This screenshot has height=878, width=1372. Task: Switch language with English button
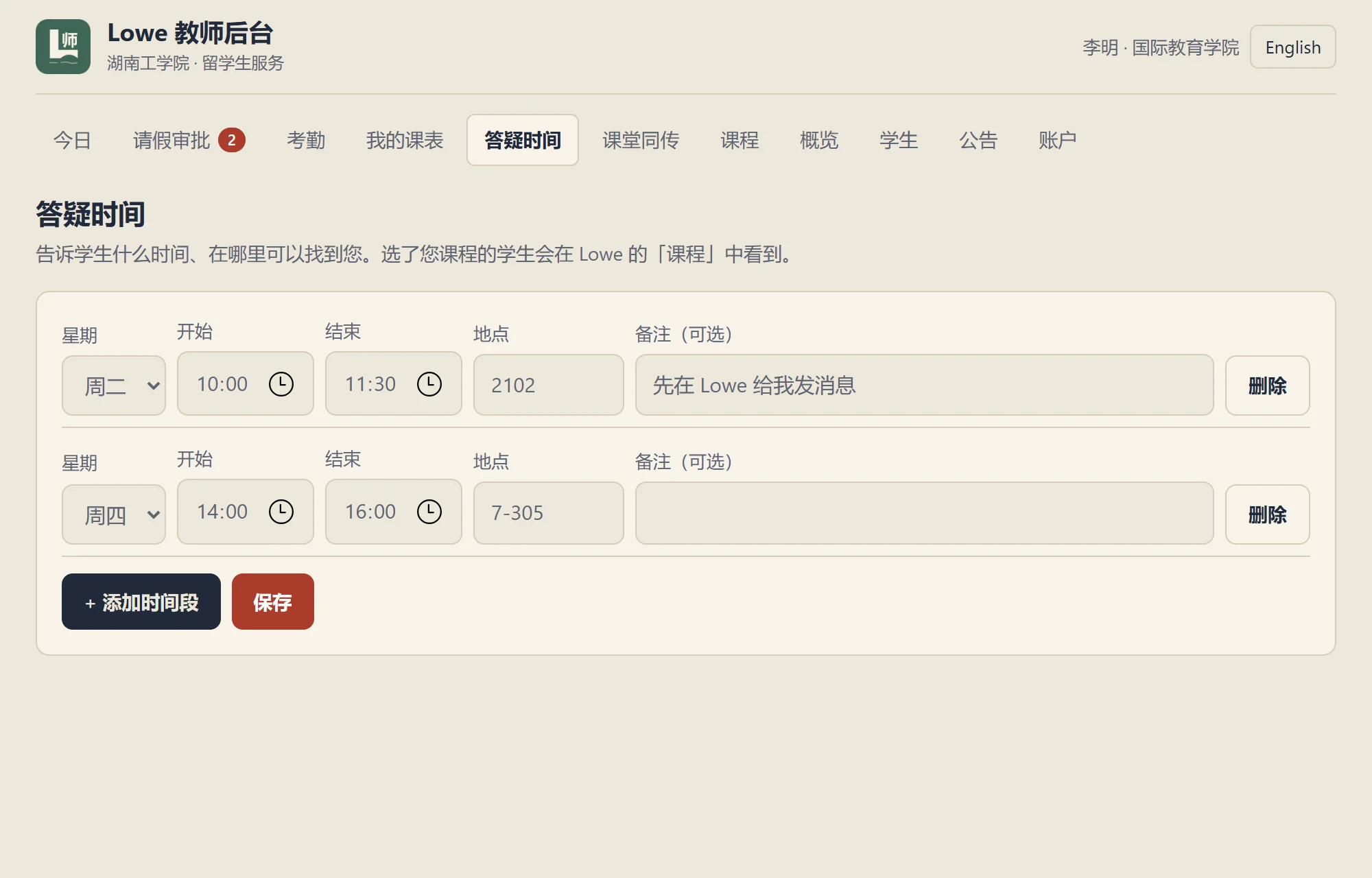tap(1293, 47)
